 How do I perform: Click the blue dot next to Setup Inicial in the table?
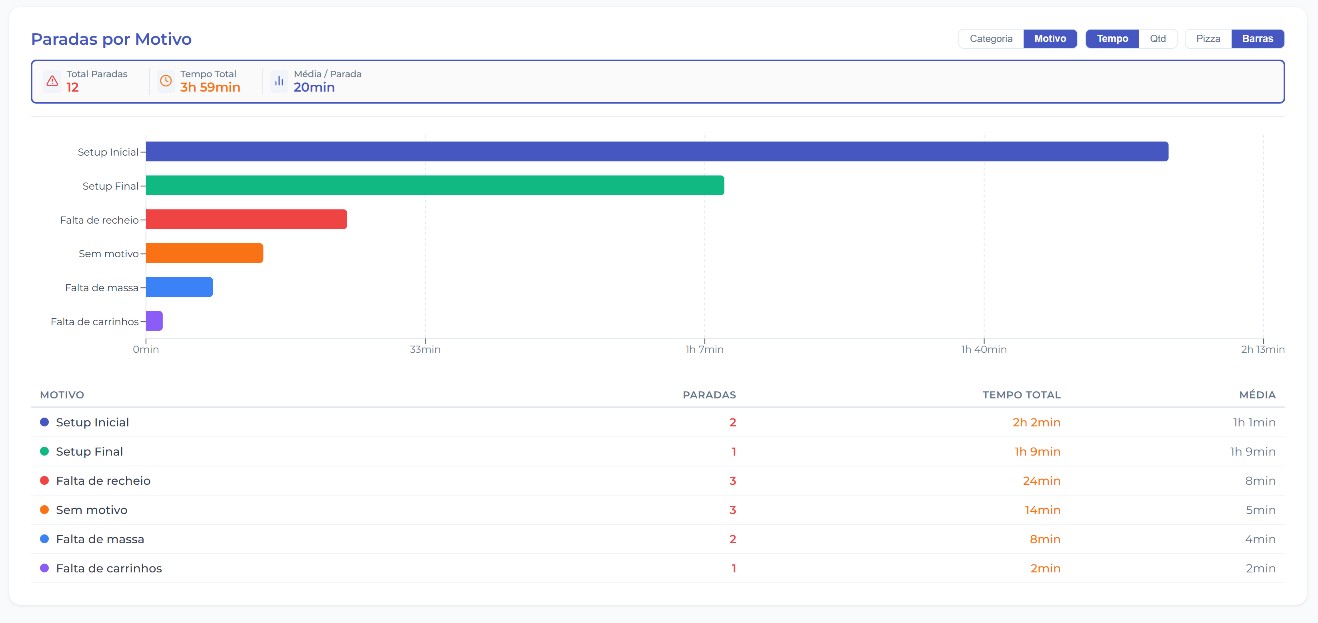(44, 422)
